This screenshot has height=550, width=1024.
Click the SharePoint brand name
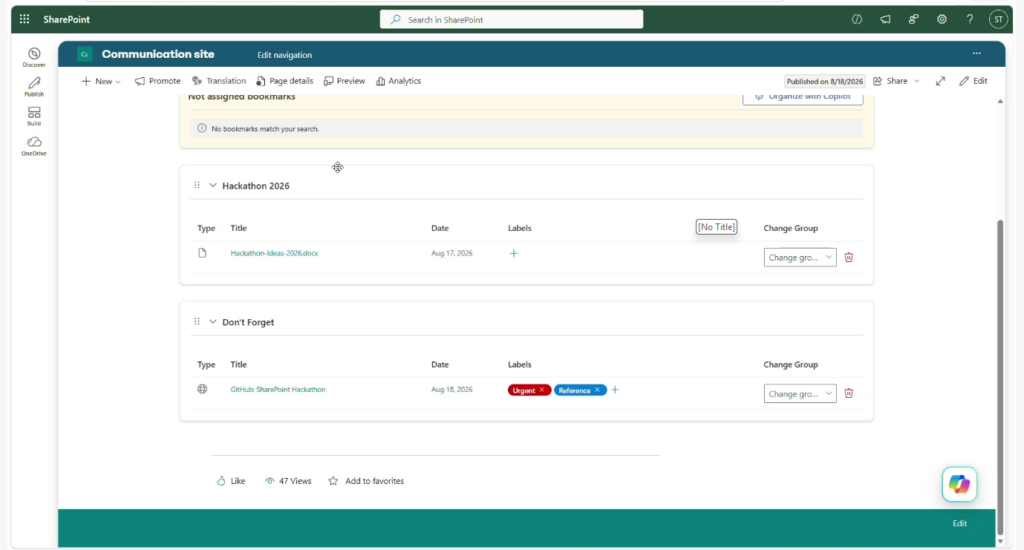point(67,20)
